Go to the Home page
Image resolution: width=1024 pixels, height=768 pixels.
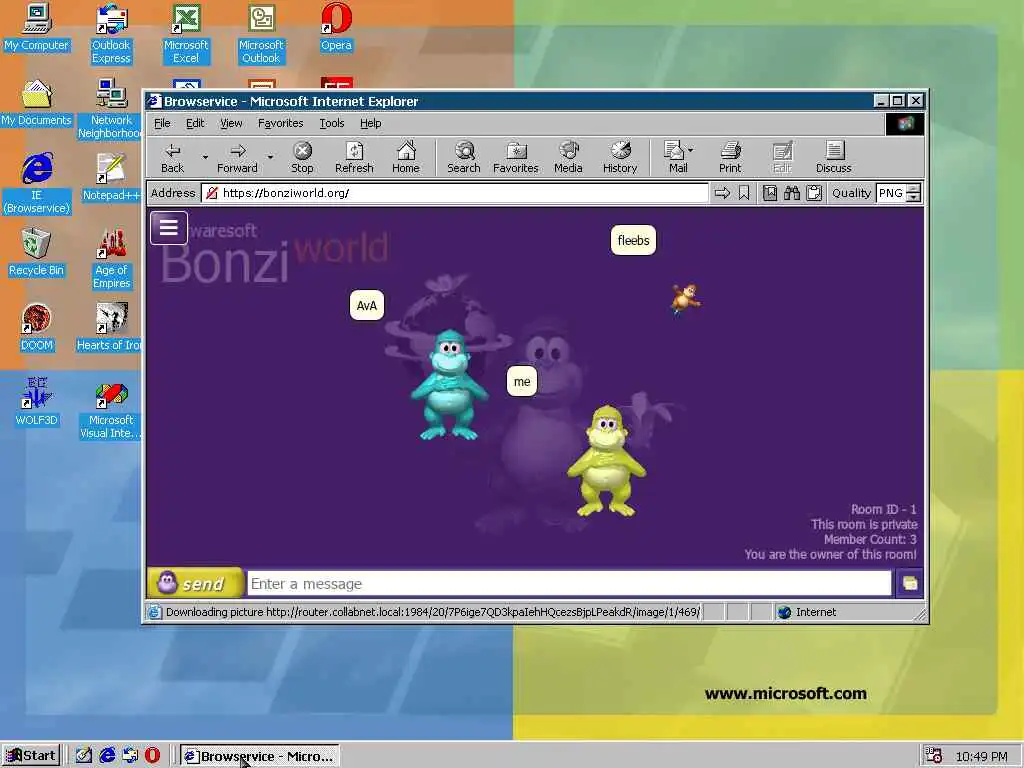pyautogui.click(x=406, y=158)
